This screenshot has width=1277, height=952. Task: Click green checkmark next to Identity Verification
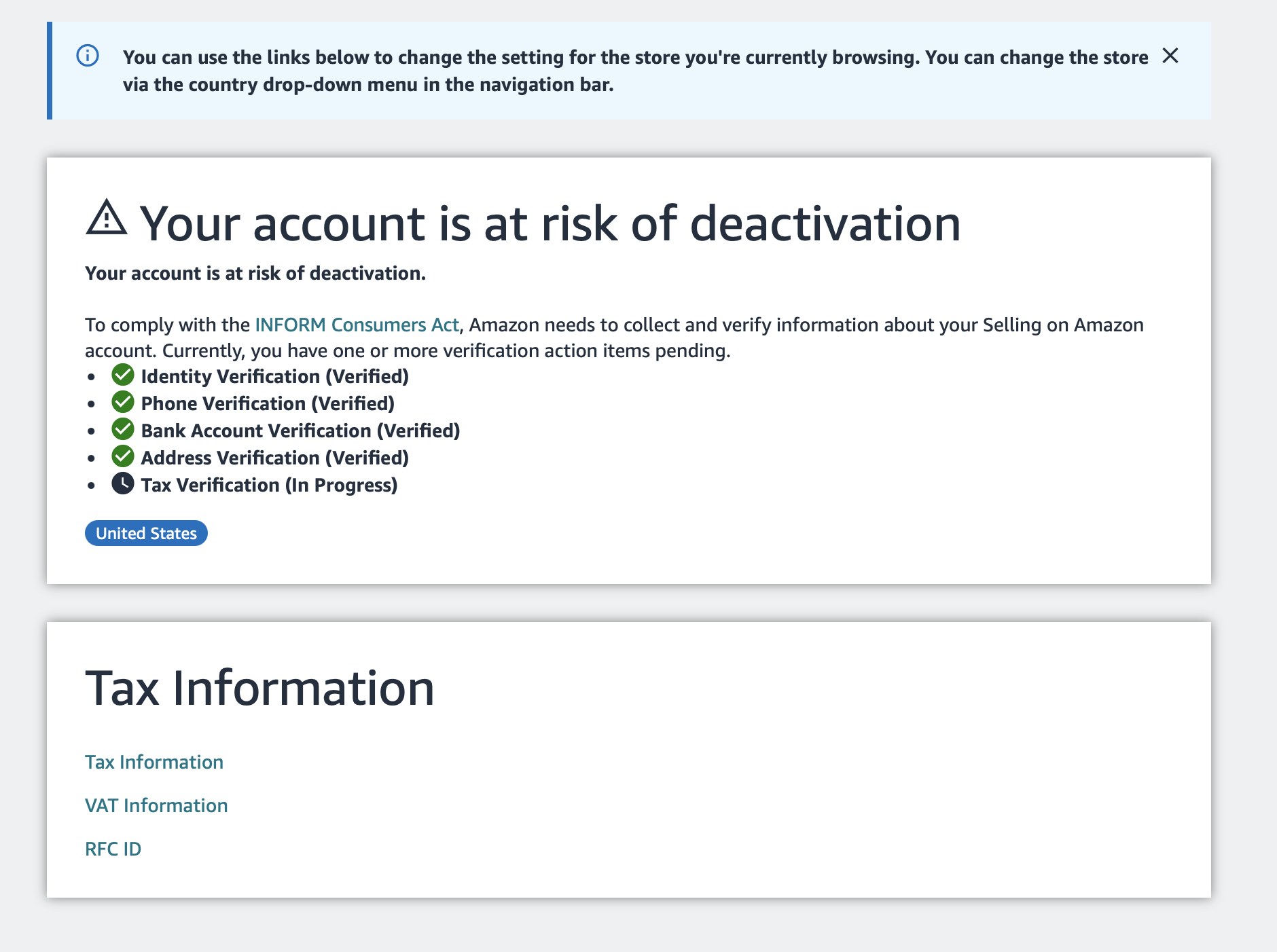123,375
